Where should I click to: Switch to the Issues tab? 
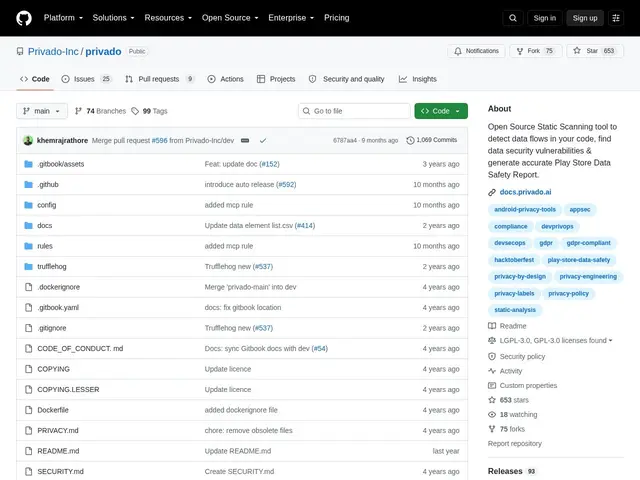coord(86,79)
